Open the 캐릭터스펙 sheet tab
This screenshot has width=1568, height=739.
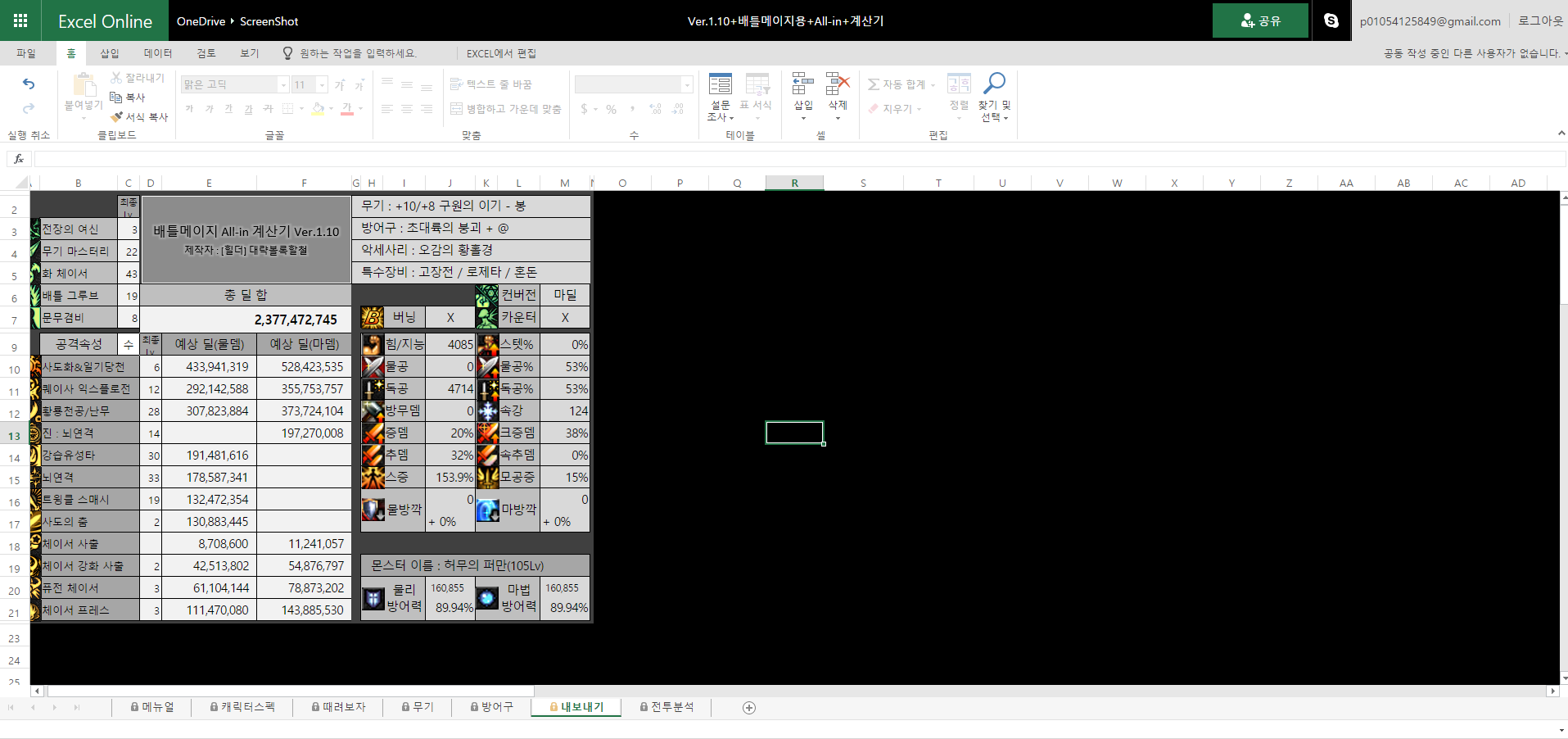tap(242, 707)
